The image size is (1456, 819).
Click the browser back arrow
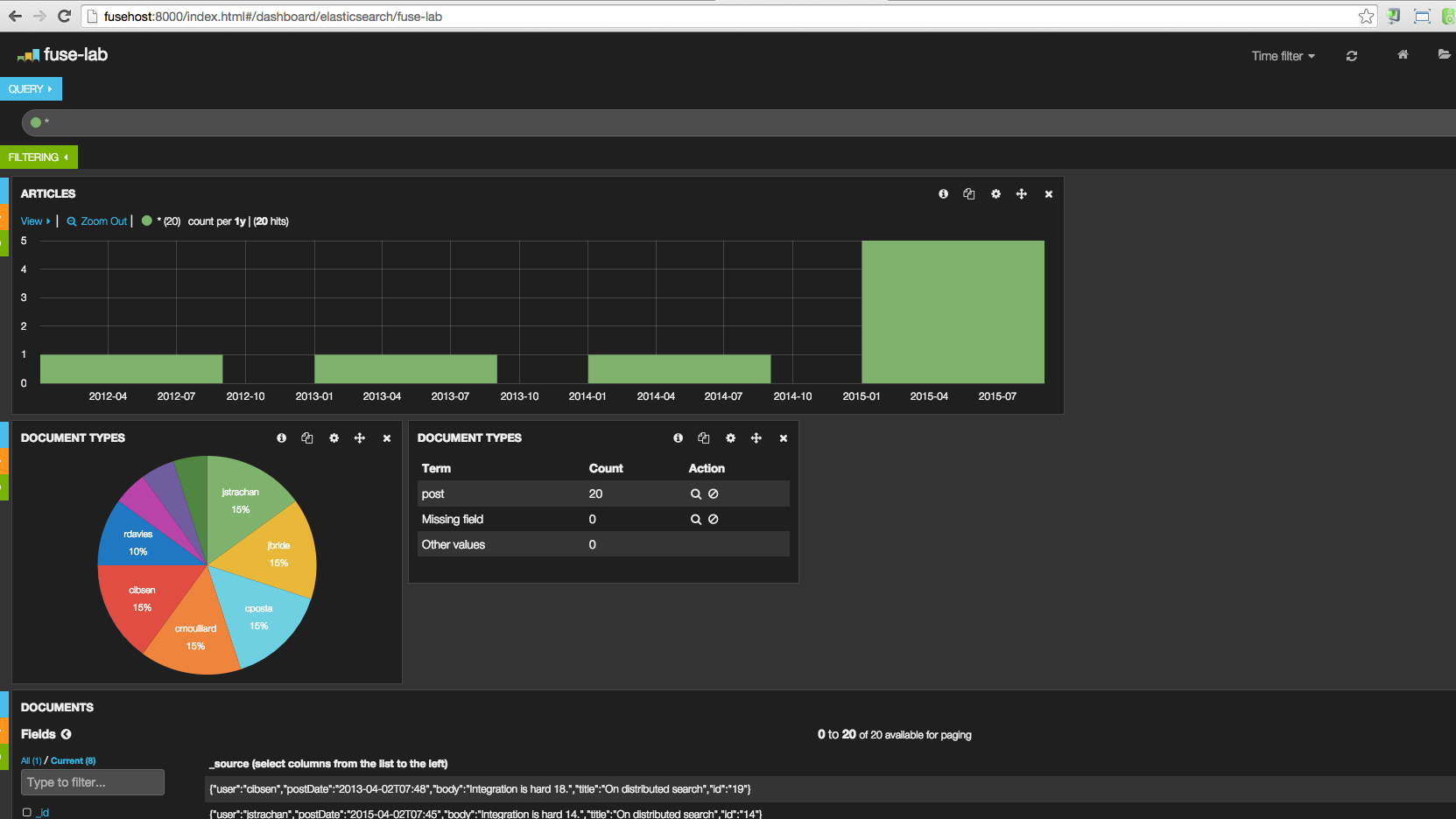click(15, 16)
